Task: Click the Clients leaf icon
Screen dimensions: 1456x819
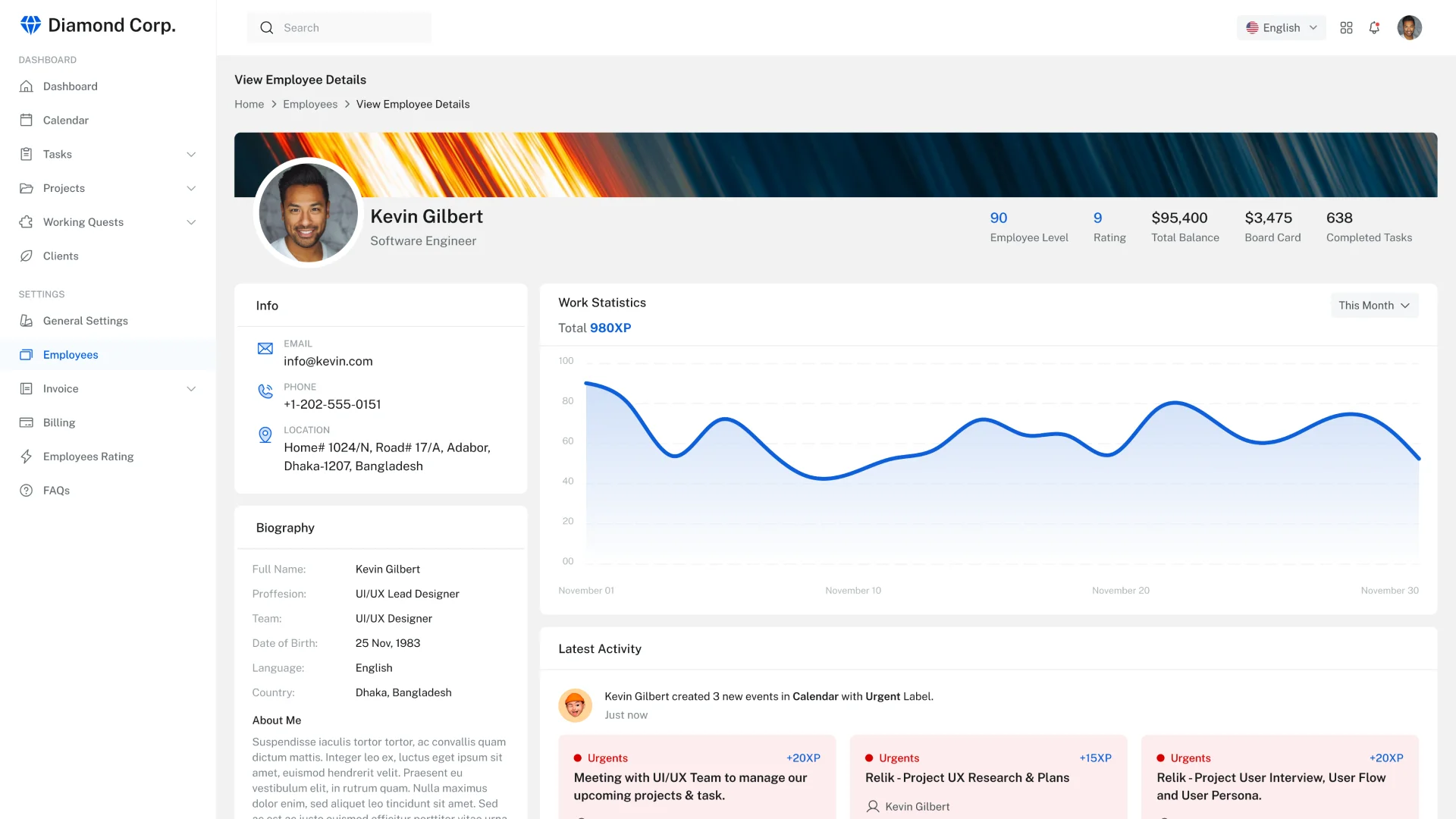Action: [27, 256]
